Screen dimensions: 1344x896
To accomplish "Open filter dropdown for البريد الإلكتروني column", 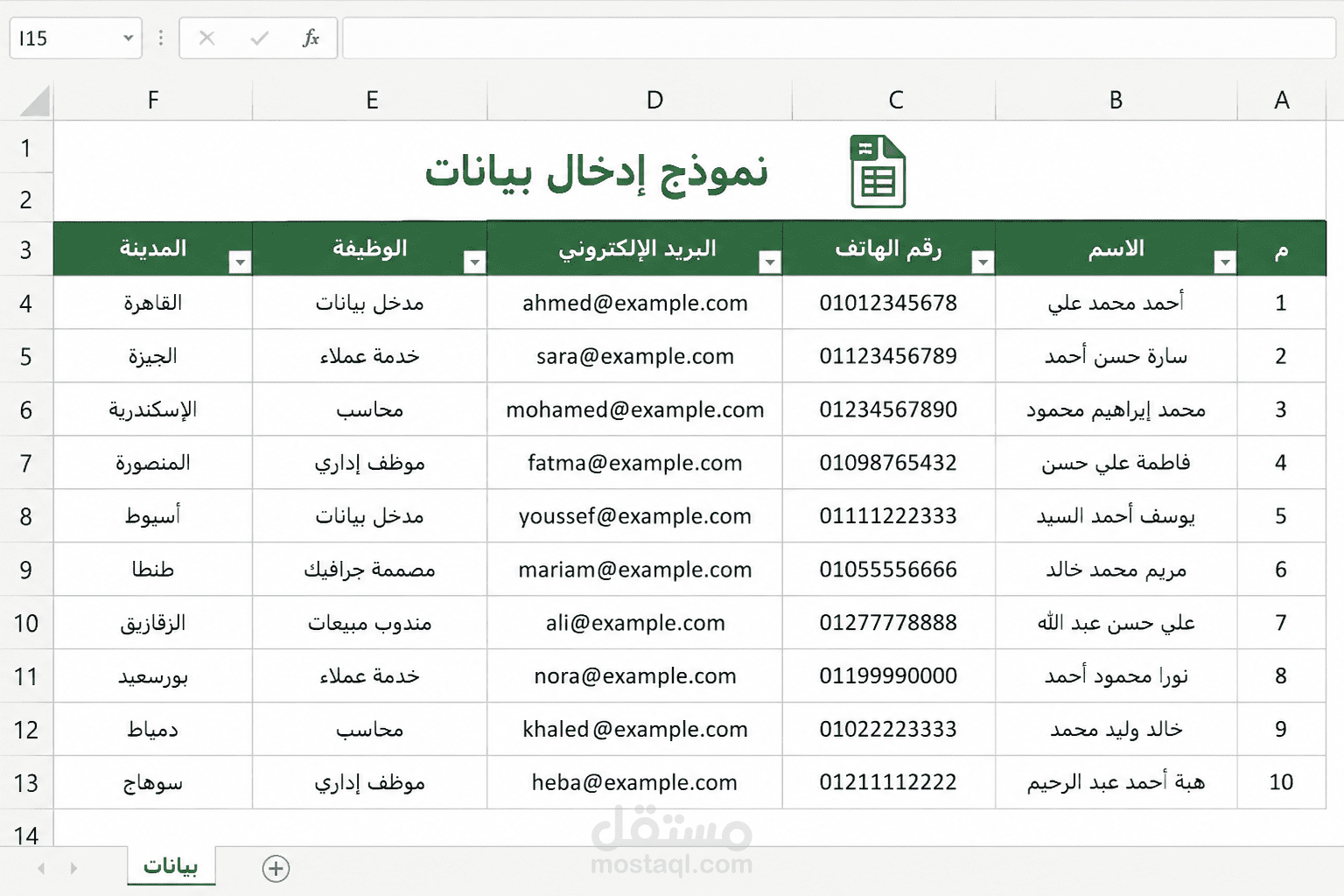I will [x=770, y=262].
